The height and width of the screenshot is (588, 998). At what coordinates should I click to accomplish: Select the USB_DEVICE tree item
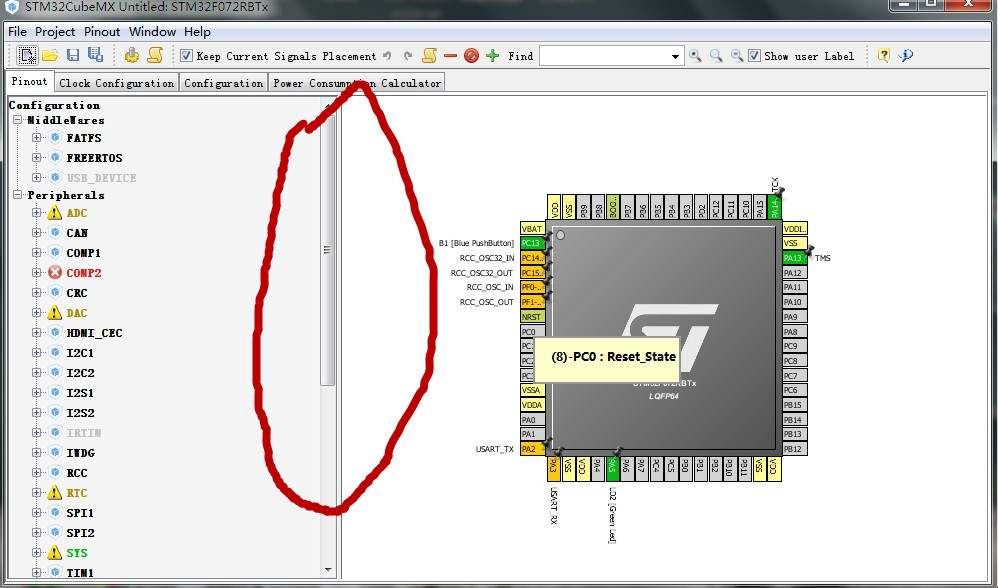[x=101, y=178]
